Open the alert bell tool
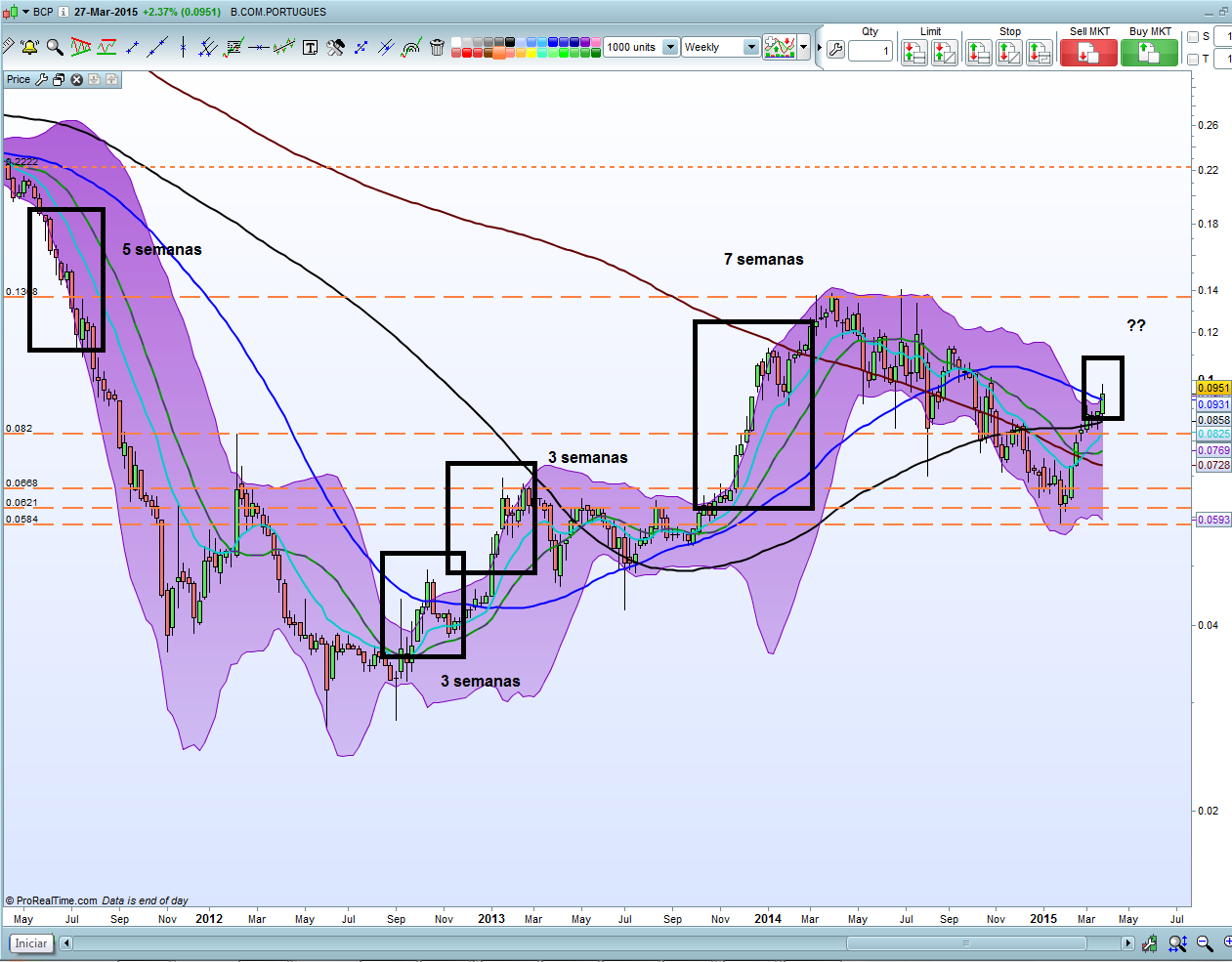 click(x=29, y=47)
